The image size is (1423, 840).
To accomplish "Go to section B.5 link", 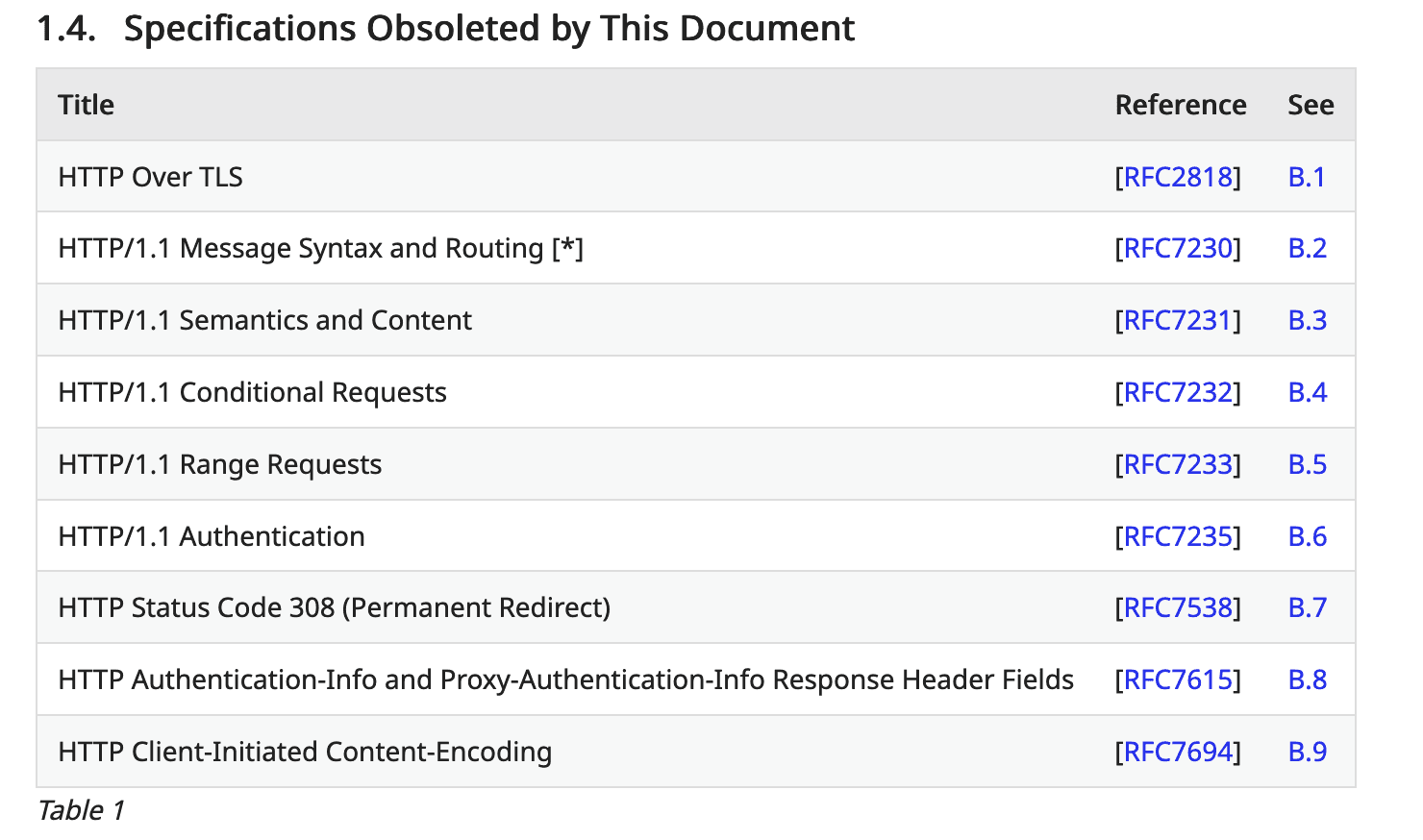I will pyautogui.click(x=1307, y=464).
